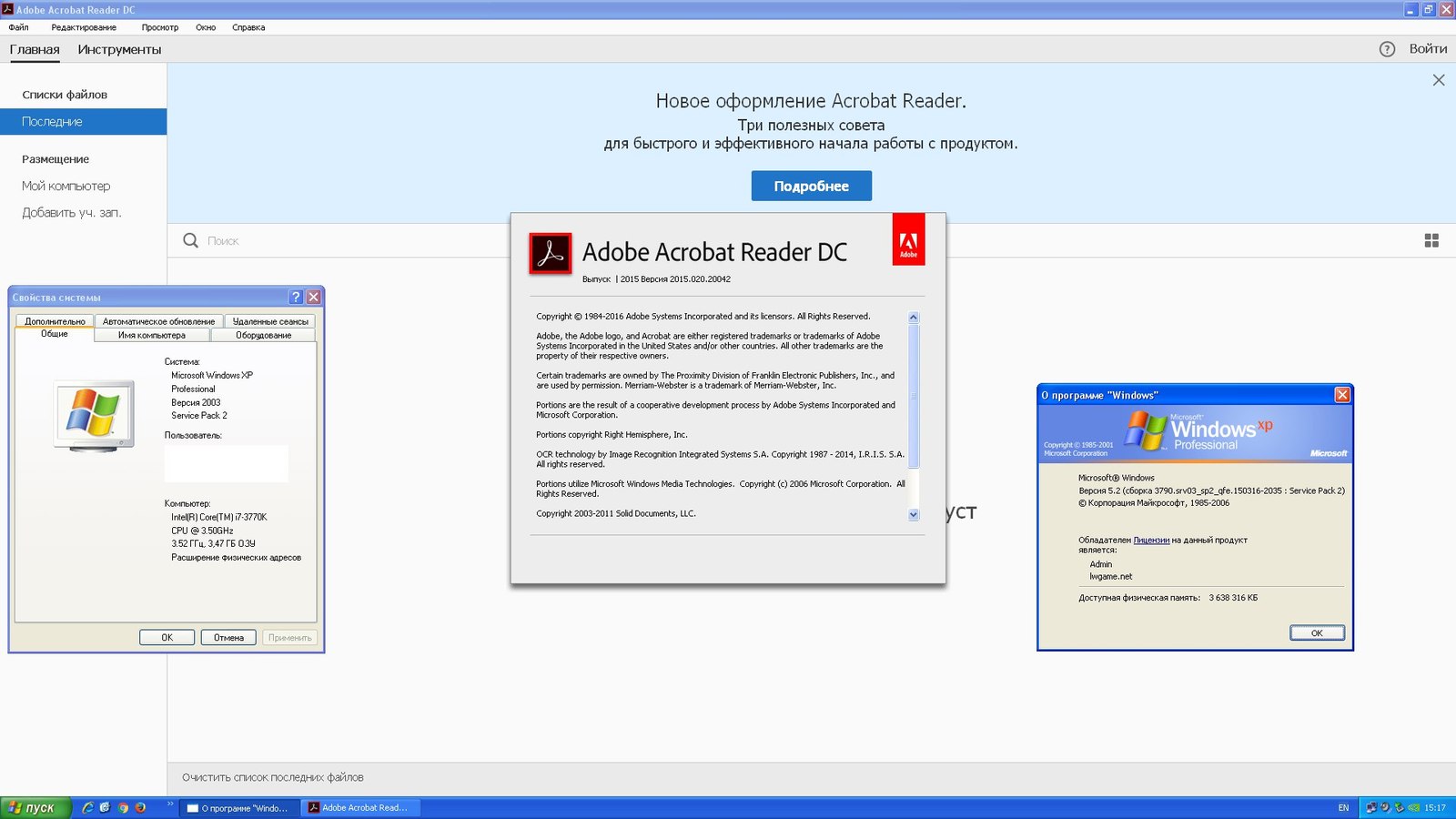Open the second Quick Launch icon beside Internet Explorer
Image resolution: width=1456 pixels, height=819 pixels.
[x=105, y=807]
